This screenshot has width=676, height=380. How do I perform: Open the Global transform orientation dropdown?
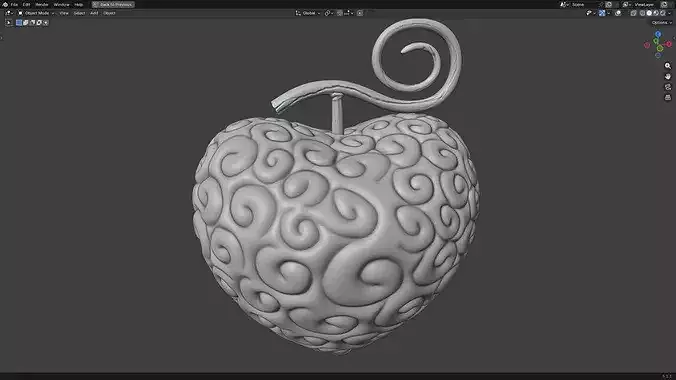tap(308, 13)
